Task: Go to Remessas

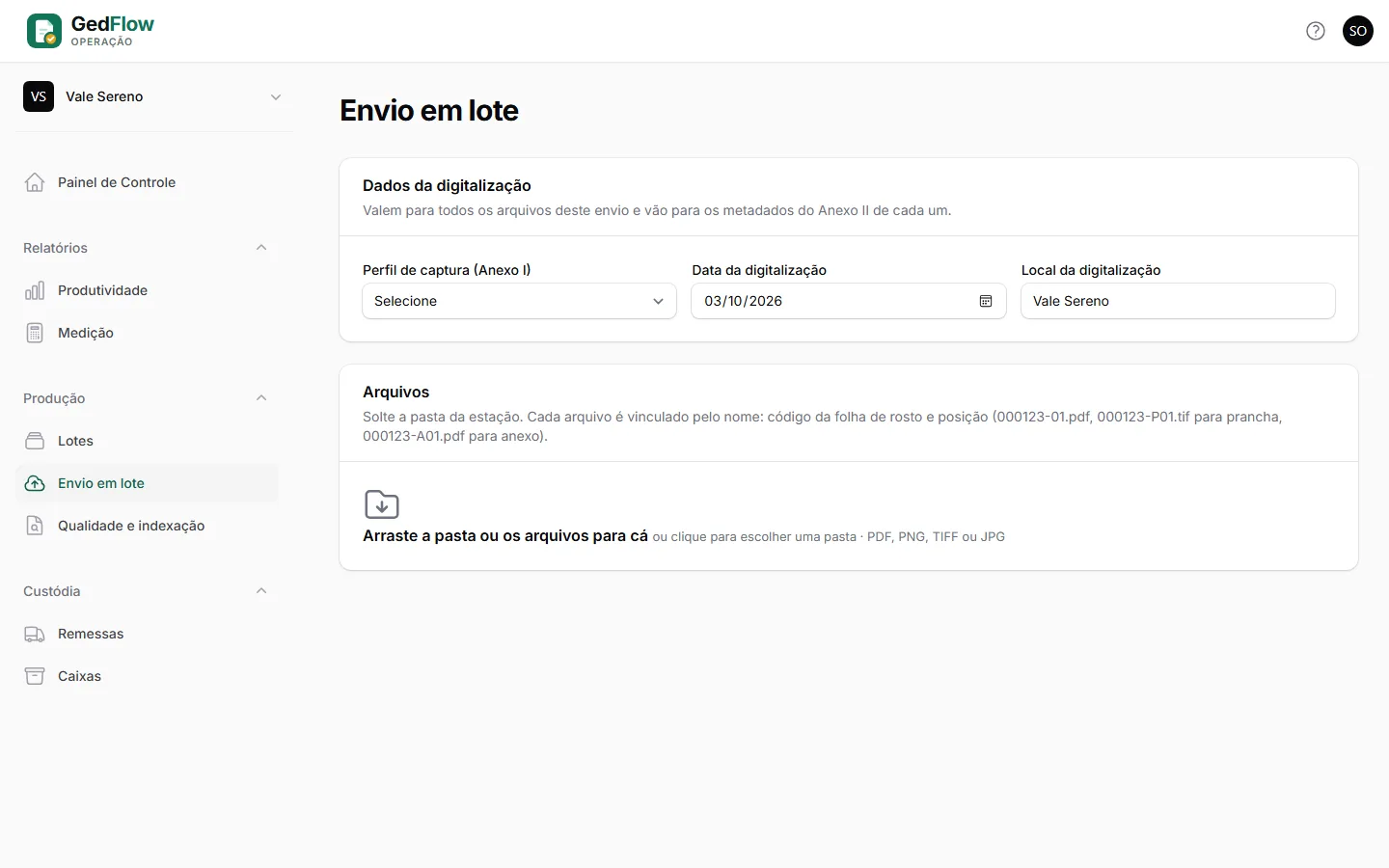Action: pyautogui.click(x=147, y=634)
